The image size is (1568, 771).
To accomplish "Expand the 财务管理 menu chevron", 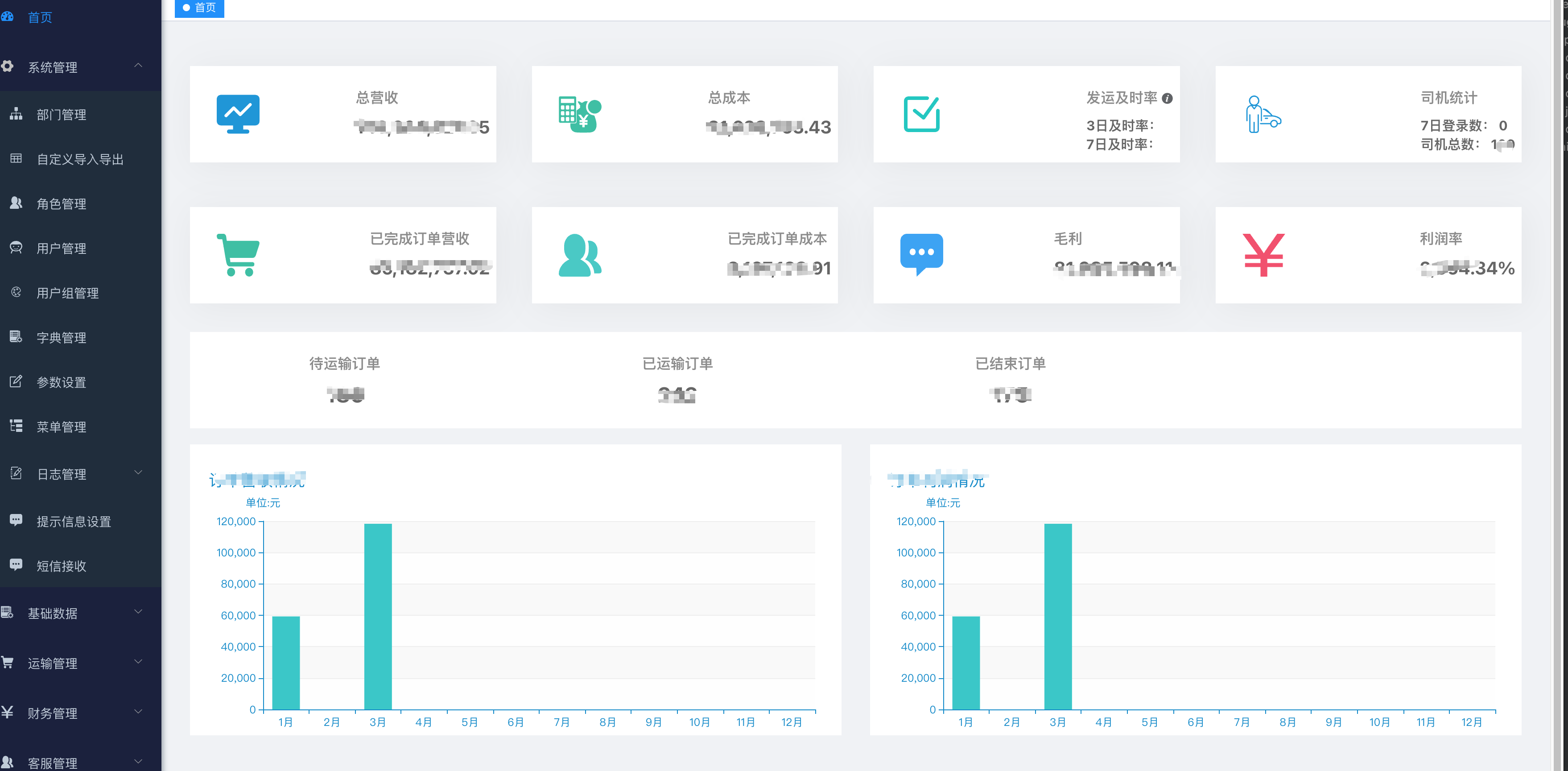I will click(138, 711).
